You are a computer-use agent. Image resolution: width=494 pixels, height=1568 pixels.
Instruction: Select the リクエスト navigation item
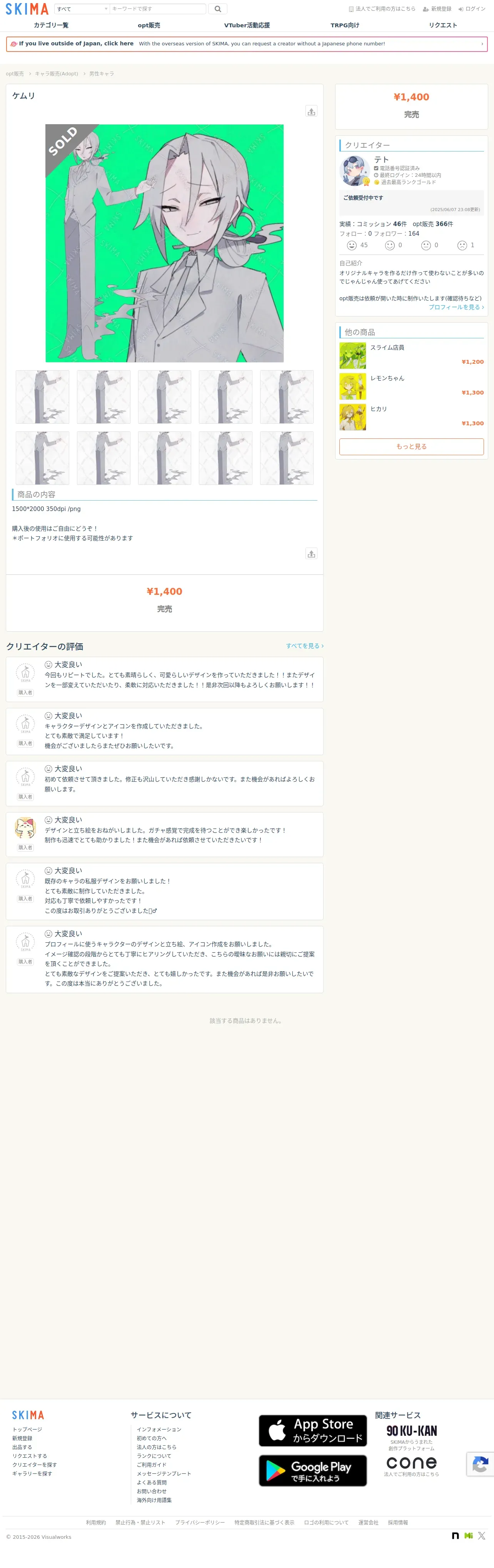(443, 25)
